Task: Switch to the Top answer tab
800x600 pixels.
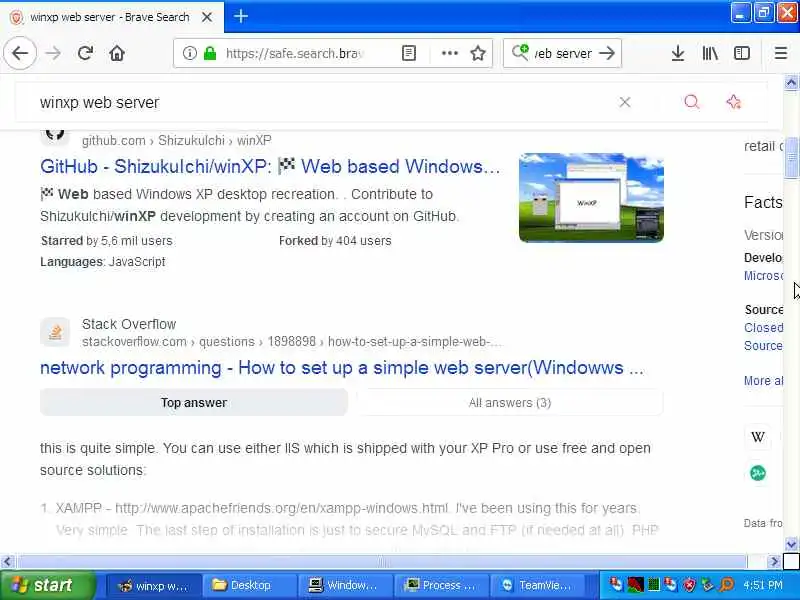Action: click(194, 403)
